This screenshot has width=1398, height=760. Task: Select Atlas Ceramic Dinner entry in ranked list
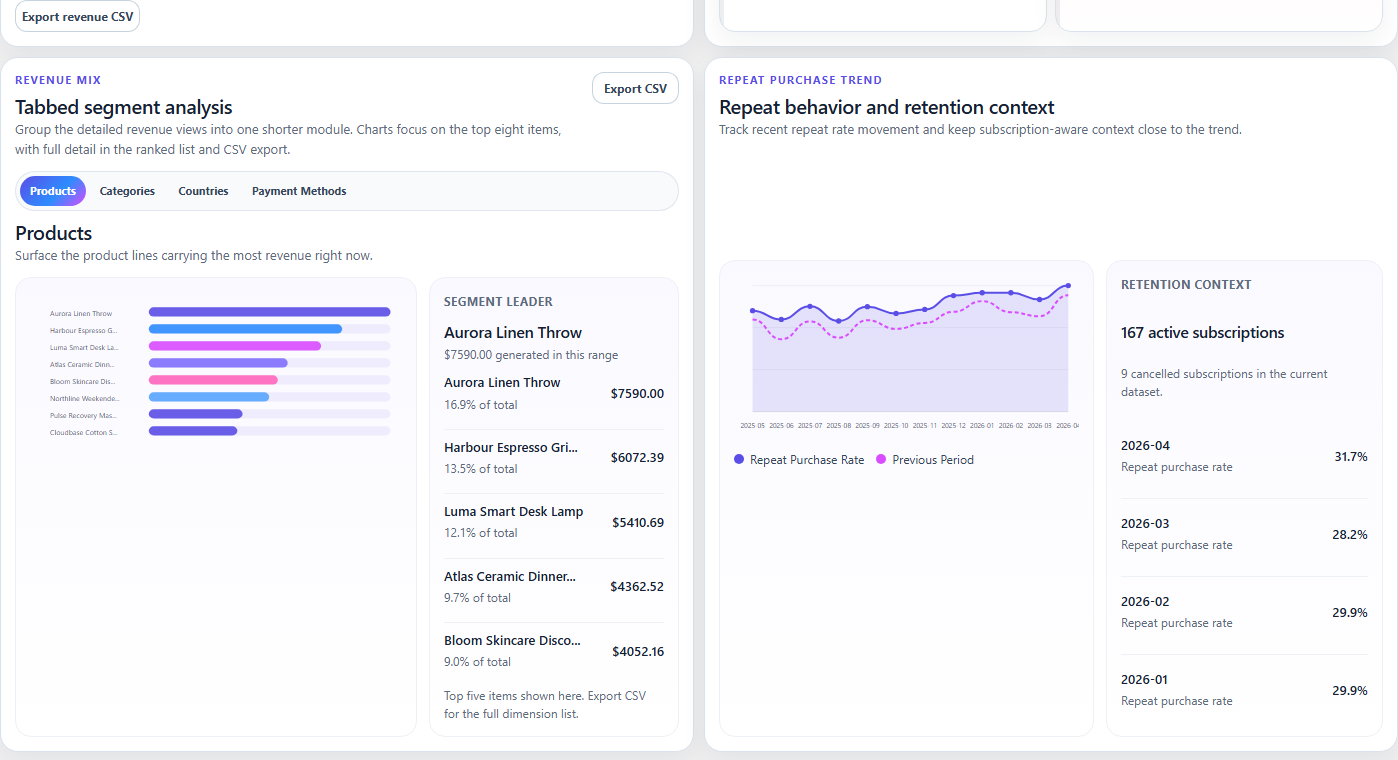(553, 586)
